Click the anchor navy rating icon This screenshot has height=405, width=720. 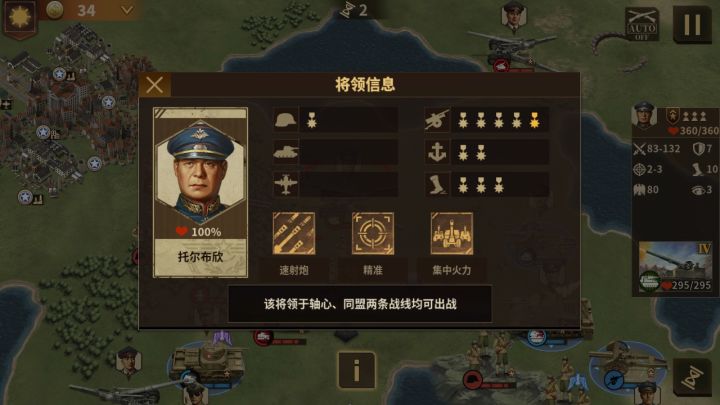click(x=437, y=152)
